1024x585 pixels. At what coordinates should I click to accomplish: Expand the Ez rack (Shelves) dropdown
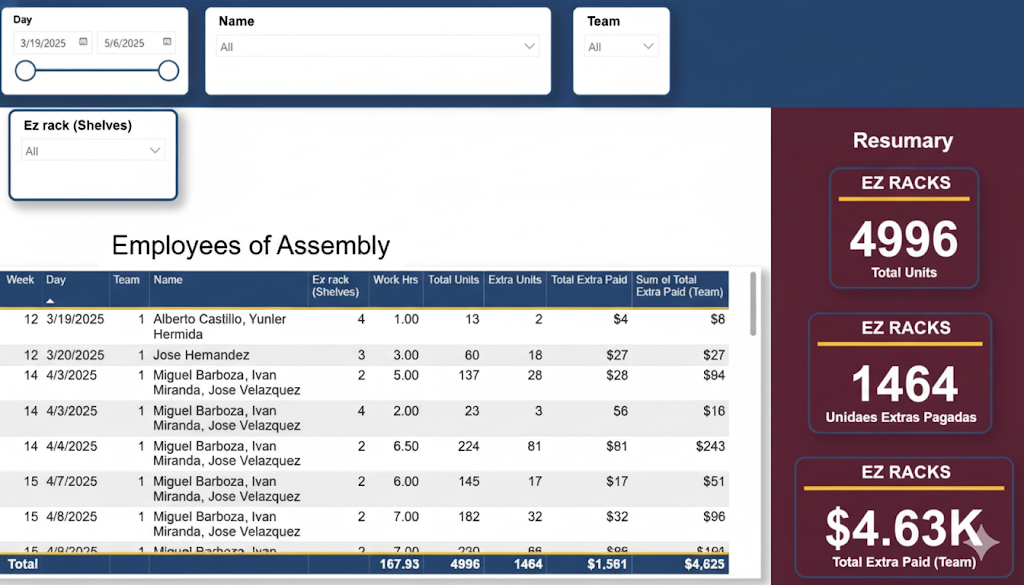[x=155, y=151]
